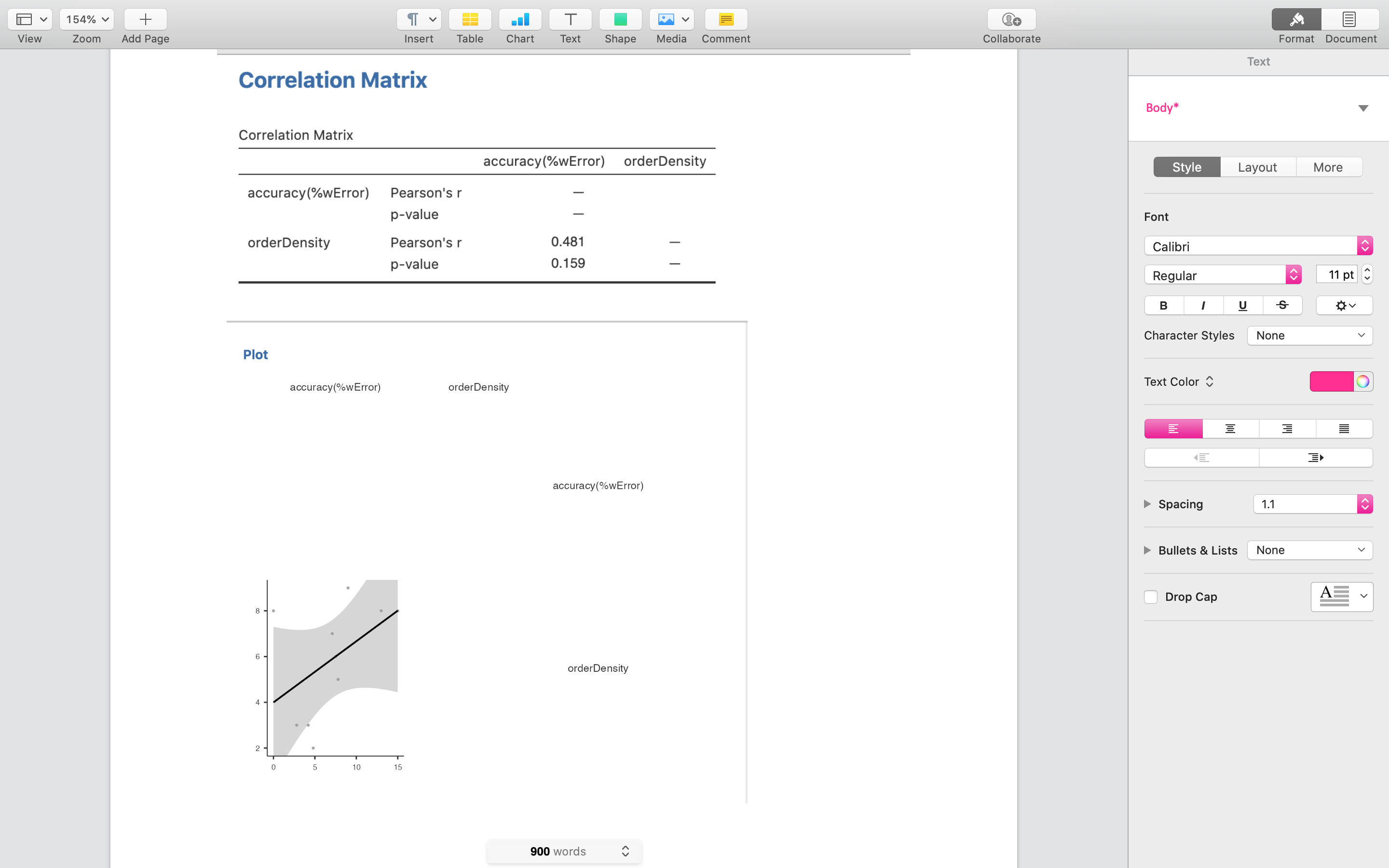Viewport: 1389px width, 868px height.
Task: Insert a Text box
Action: (x=570, y=19)
